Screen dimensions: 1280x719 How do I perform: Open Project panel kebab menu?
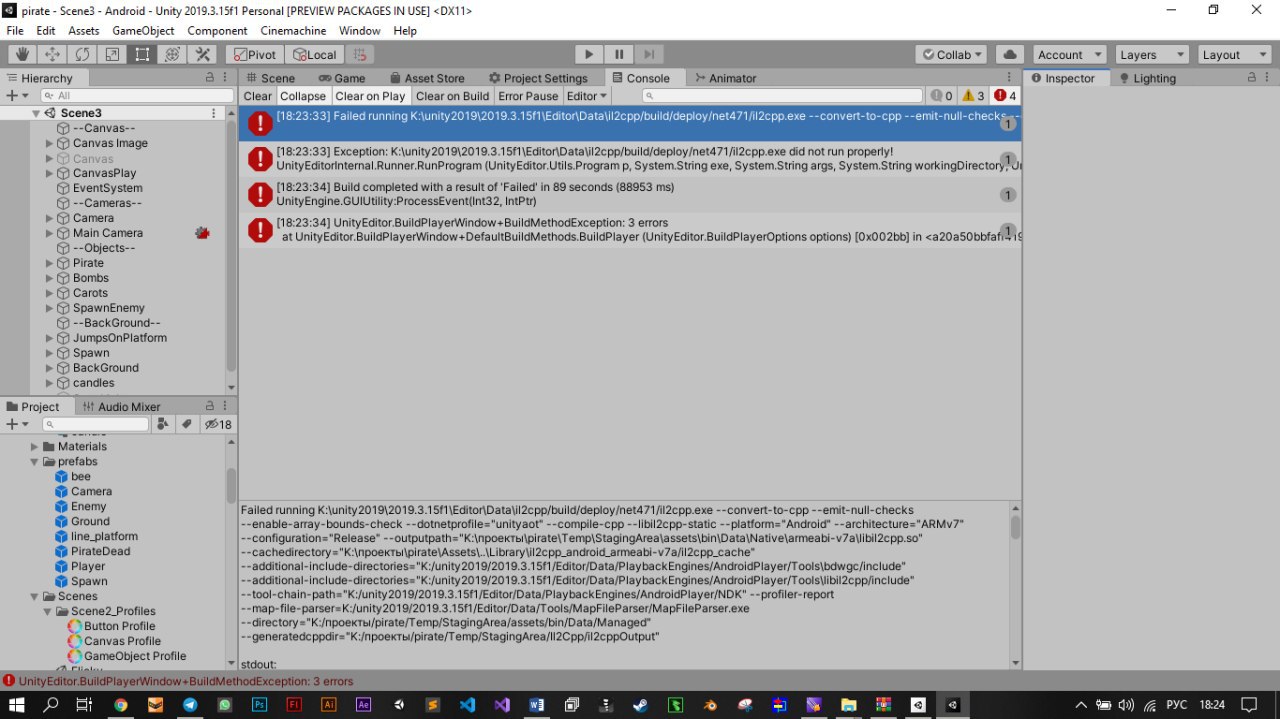(x=226, y=405)
